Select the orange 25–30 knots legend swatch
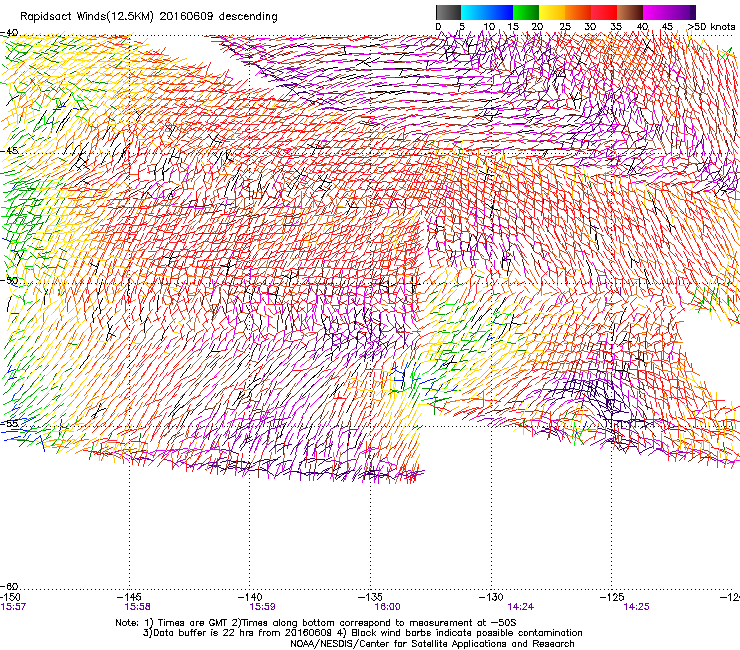 [x=578, y=12]
